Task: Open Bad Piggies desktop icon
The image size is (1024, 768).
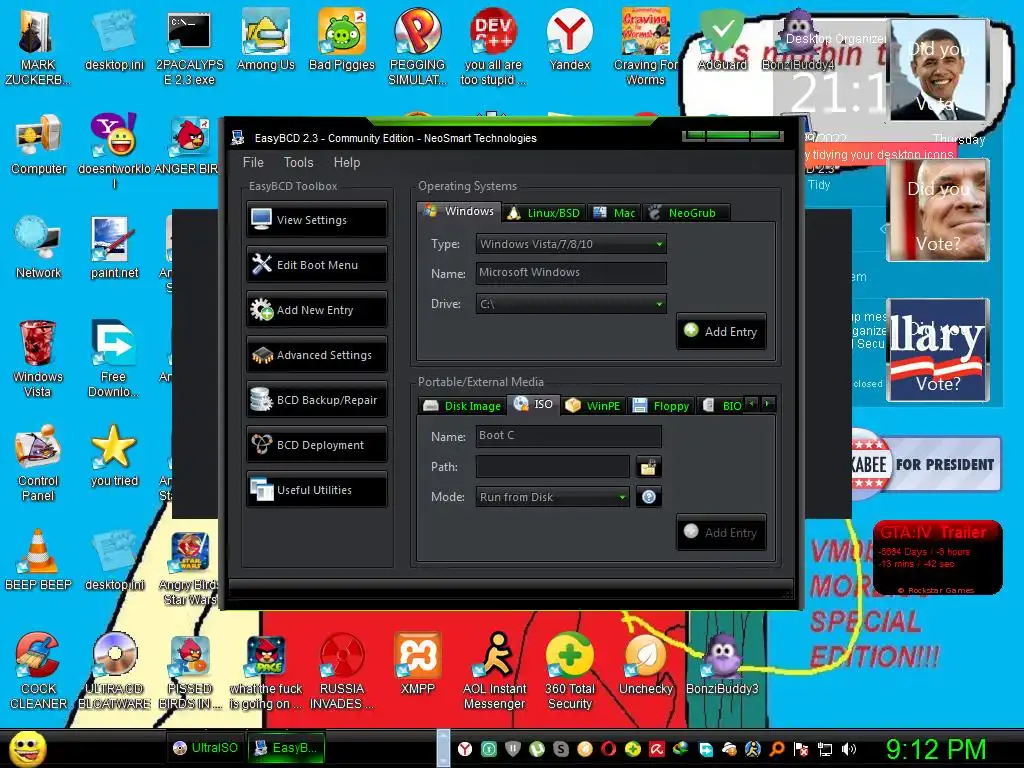Action: (x=342, y=40)
